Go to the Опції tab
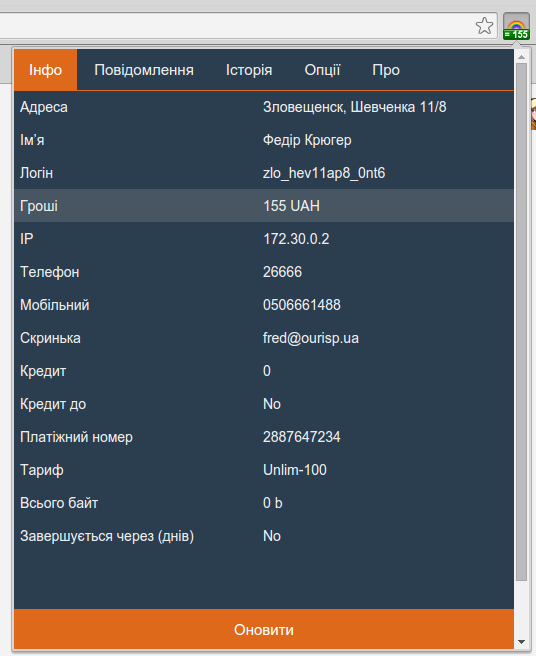Viewport: 536px width, 656px height. tap(322, 69)
